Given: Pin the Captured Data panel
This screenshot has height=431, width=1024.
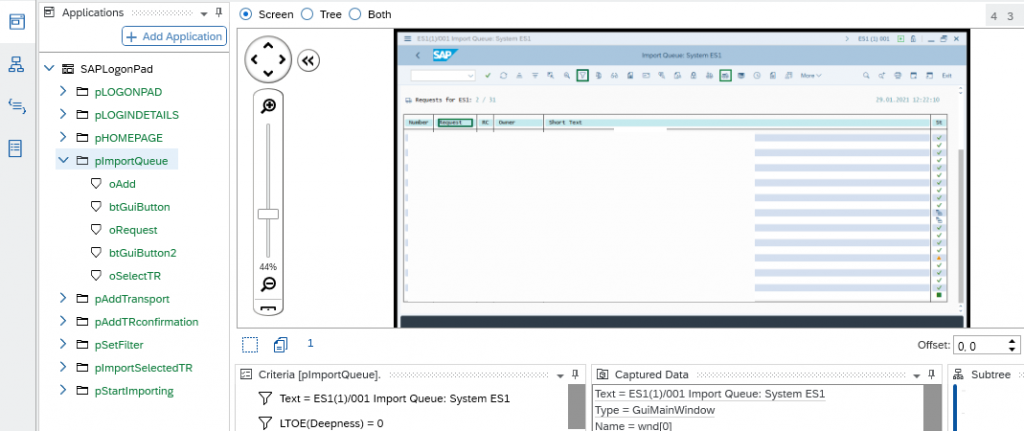Looking at the screenshot, I should tap(931, 374).
